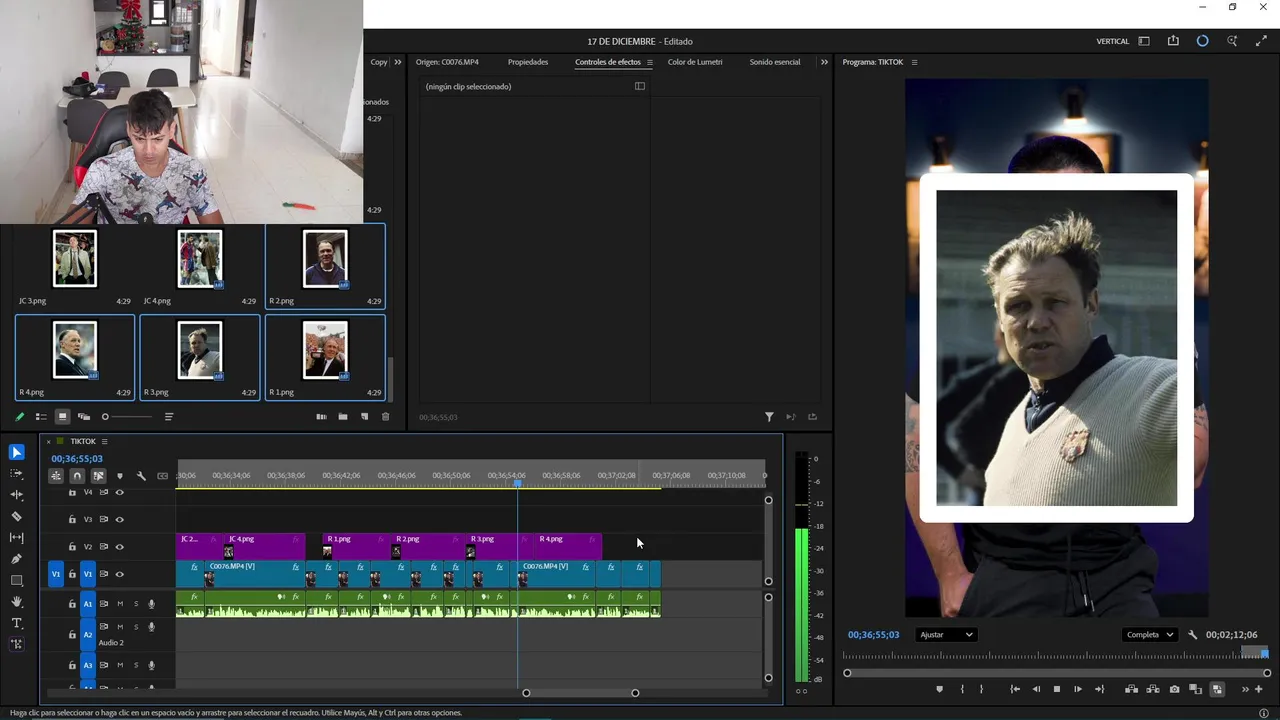This screenshot has height=720, width=1280.
Task: Select the Razor tool
Action: coord(17,517)
